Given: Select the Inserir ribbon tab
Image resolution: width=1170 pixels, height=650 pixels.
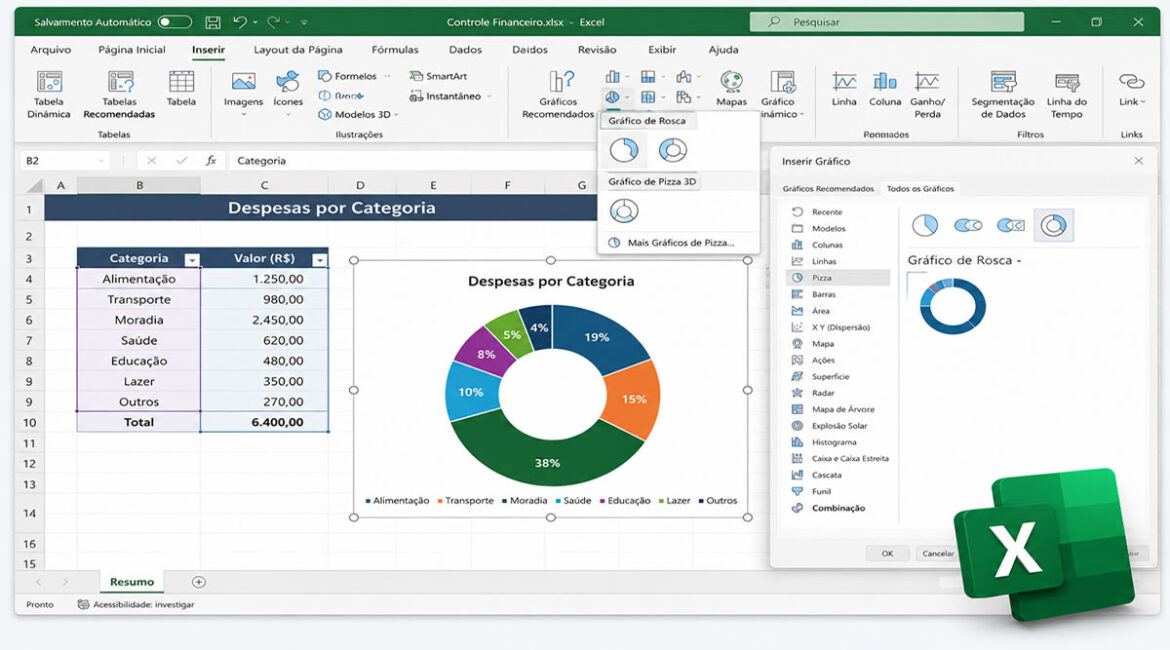Looking at the screenshot, I should 208,49.
